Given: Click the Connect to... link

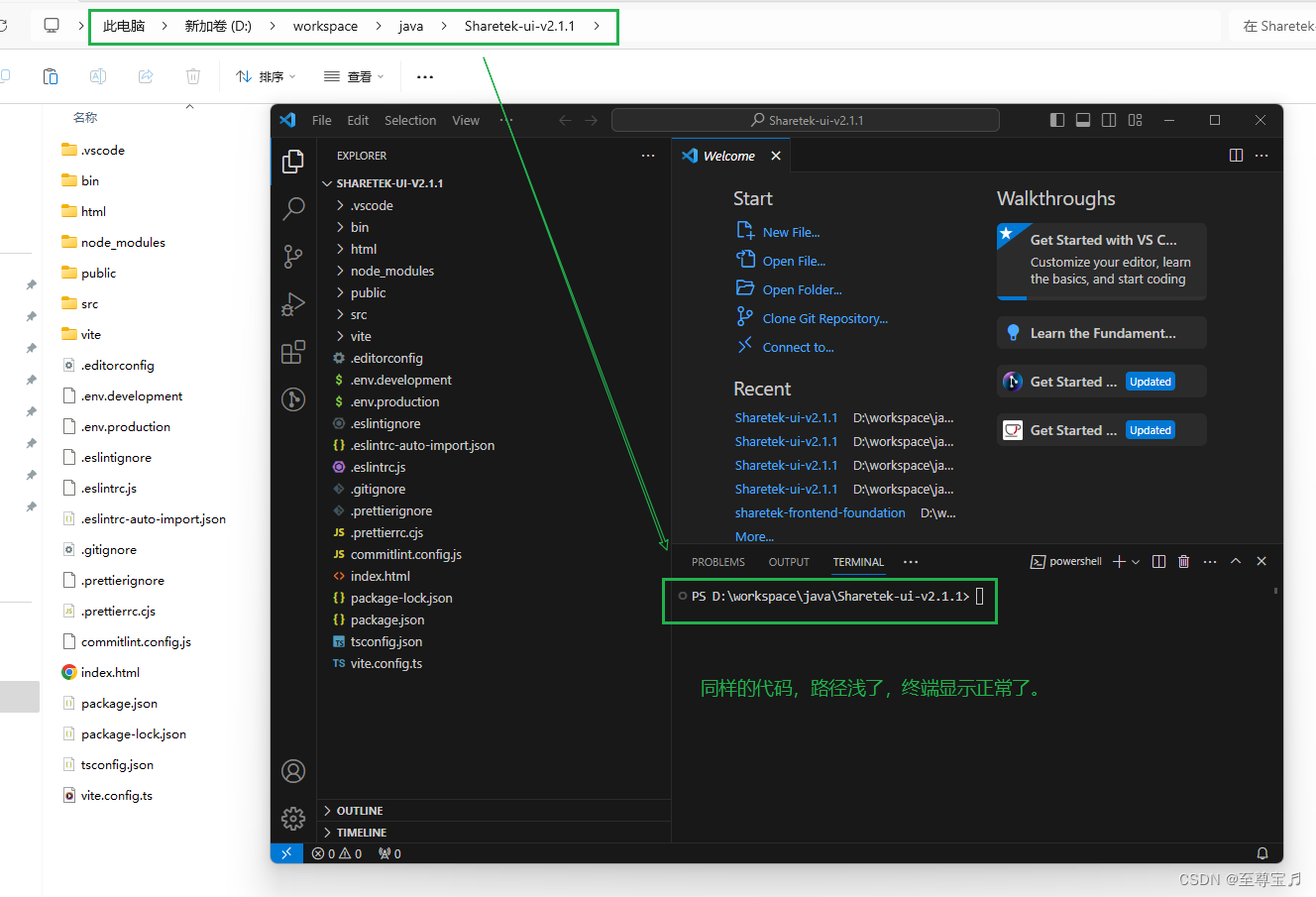Looking at the screenshot, I should (799, 347).
